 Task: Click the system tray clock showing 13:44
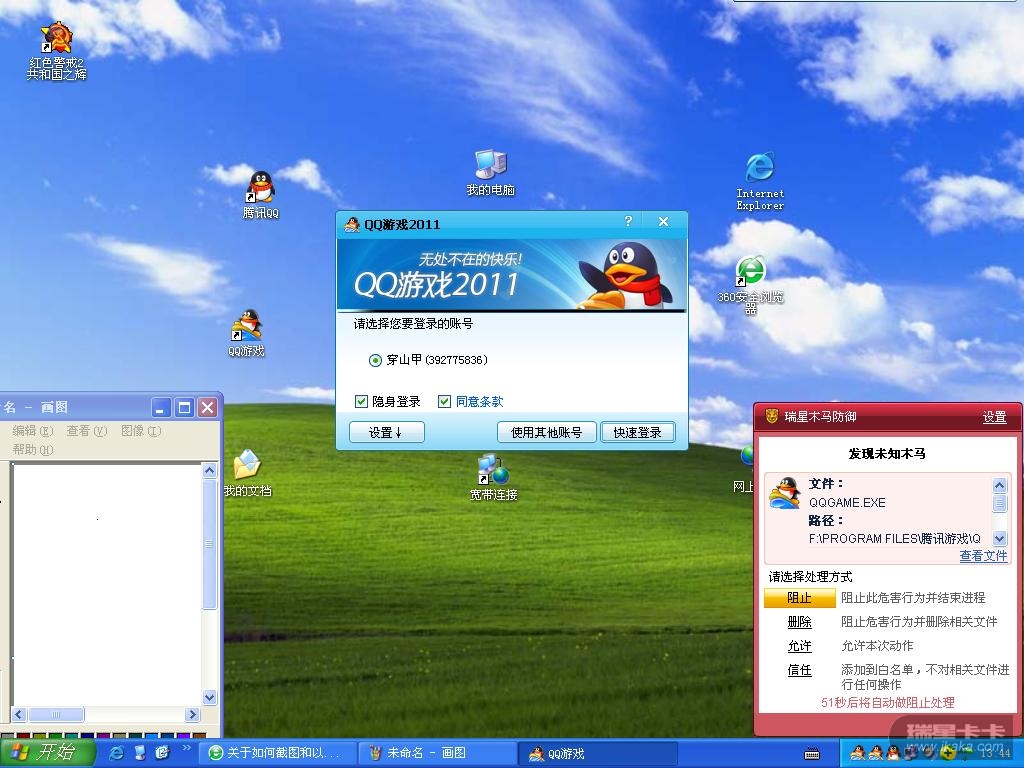tap(994, 754)
